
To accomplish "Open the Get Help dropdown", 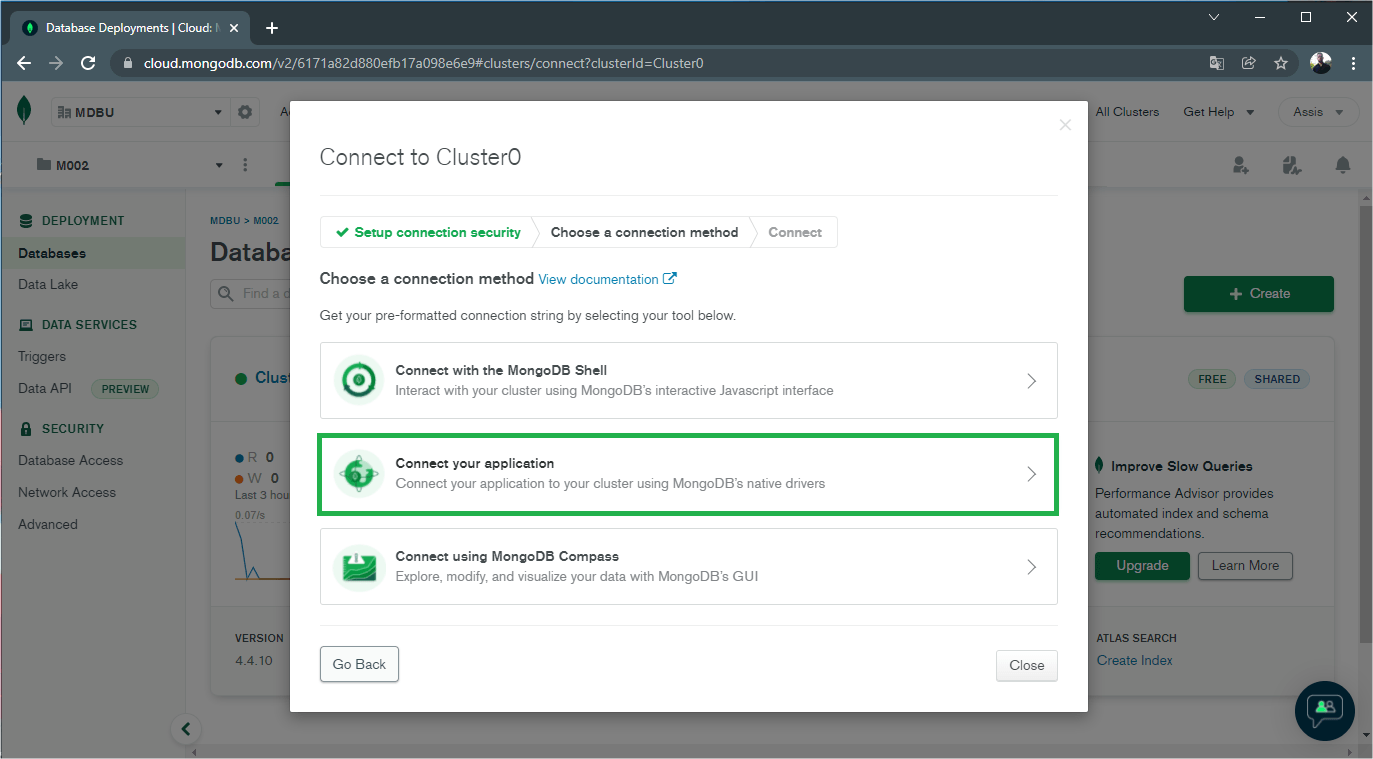I will [1219, 112].
